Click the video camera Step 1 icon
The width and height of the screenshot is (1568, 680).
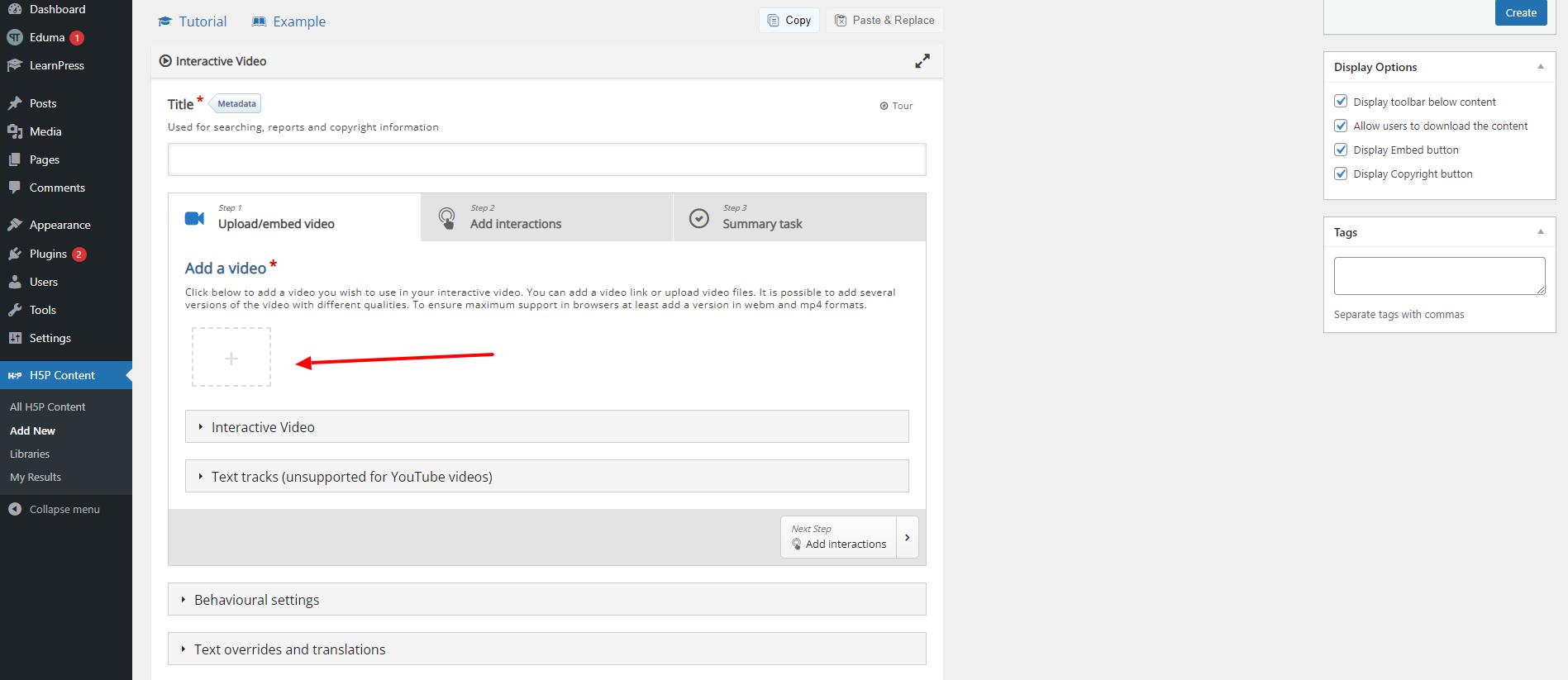(194, 218)
